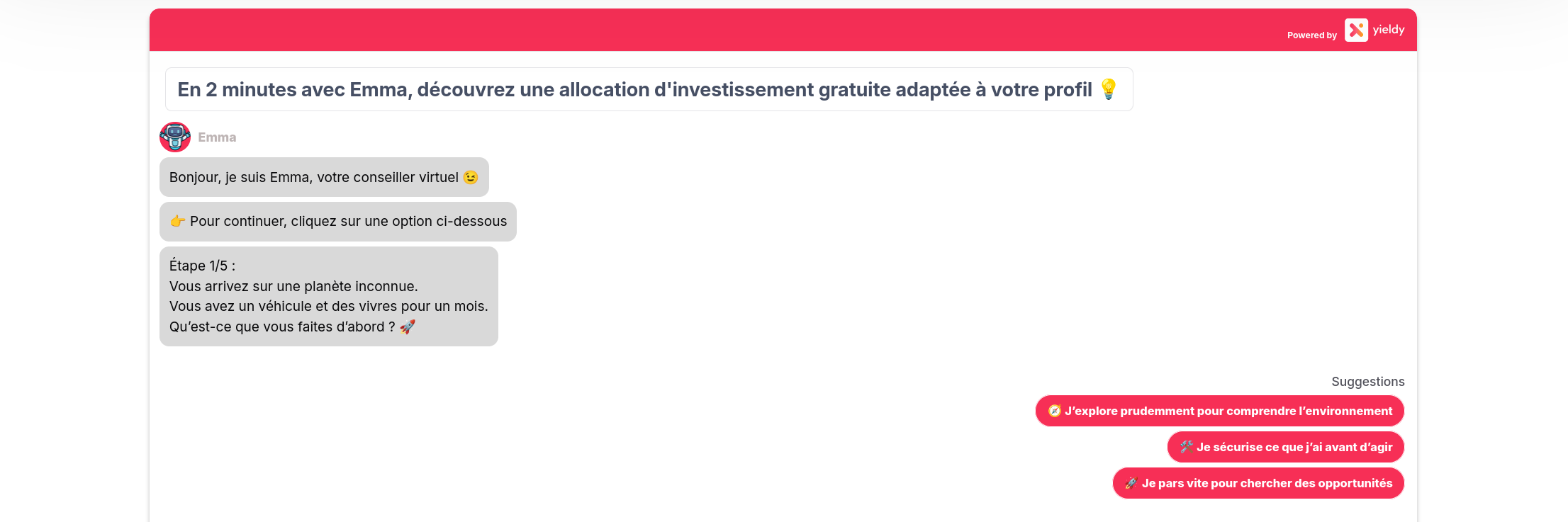Choose "Je sécurise ce que j'ai avant d'agir"
Screen dimensions: 1568x522
click(x=1285, y=447)
